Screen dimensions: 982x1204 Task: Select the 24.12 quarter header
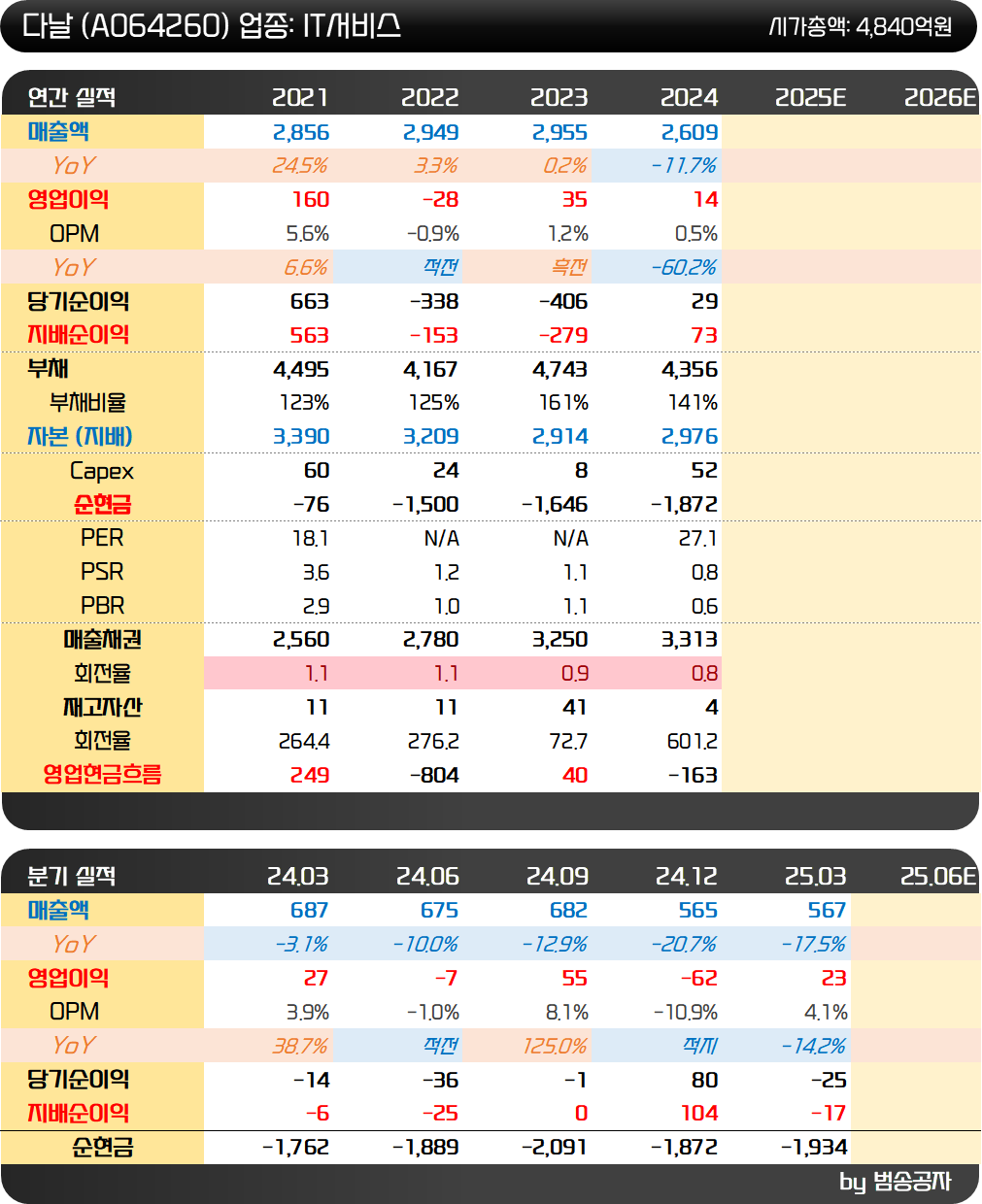[687, 876]
